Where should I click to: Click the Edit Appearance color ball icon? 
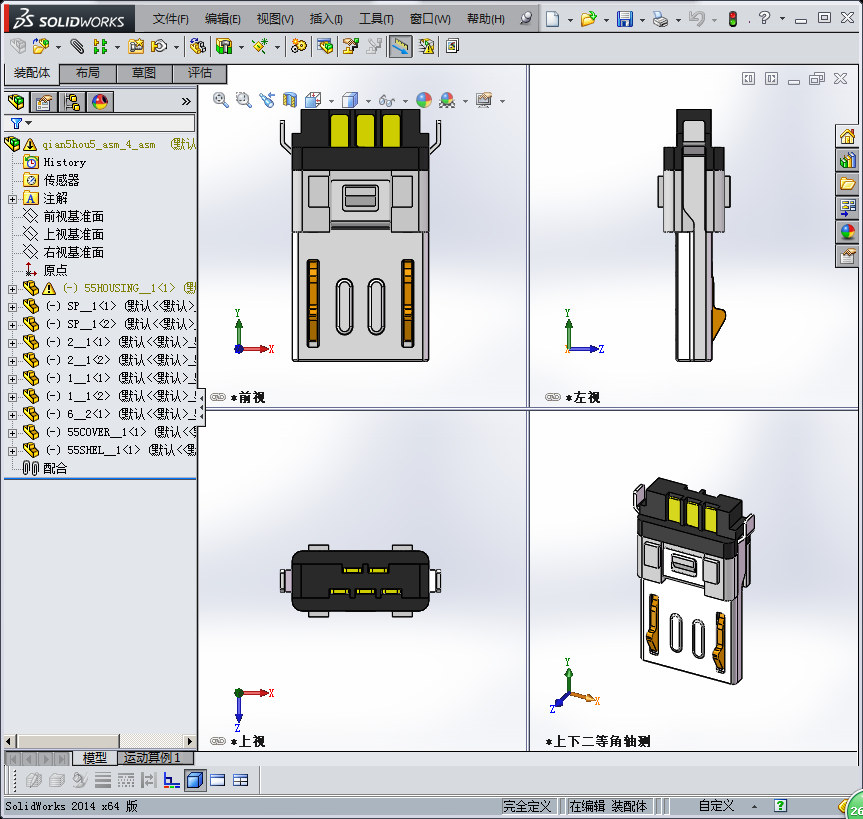424,100
